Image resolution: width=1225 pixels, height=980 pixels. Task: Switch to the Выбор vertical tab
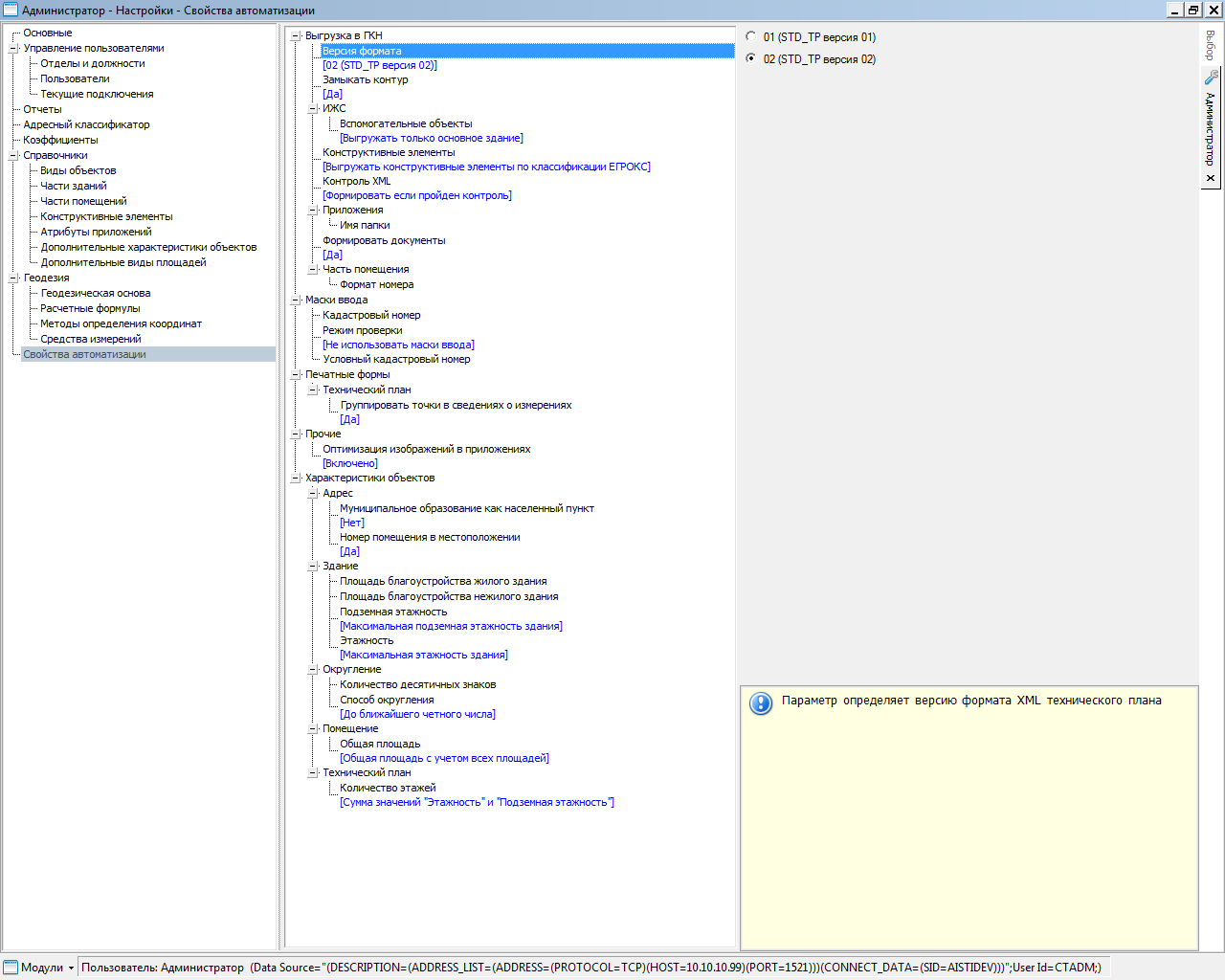point(1211,45)
